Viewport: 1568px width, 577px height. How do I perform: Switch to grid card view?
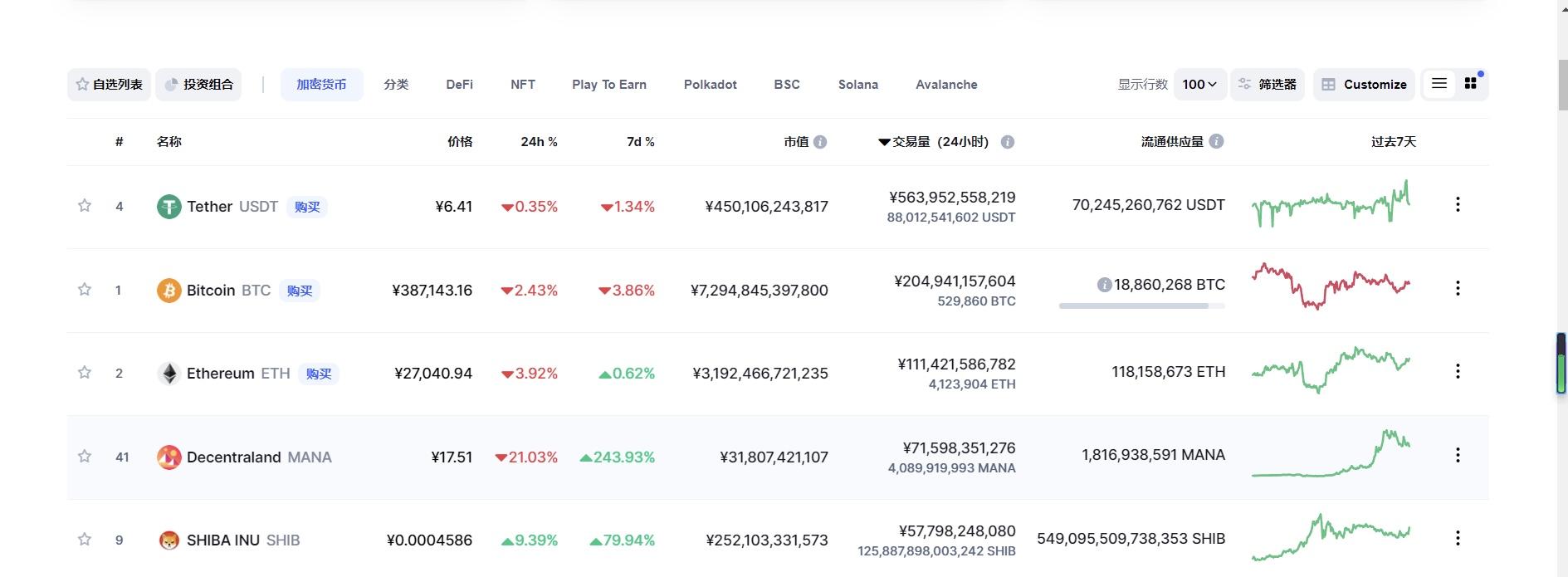click(1470, 84)
